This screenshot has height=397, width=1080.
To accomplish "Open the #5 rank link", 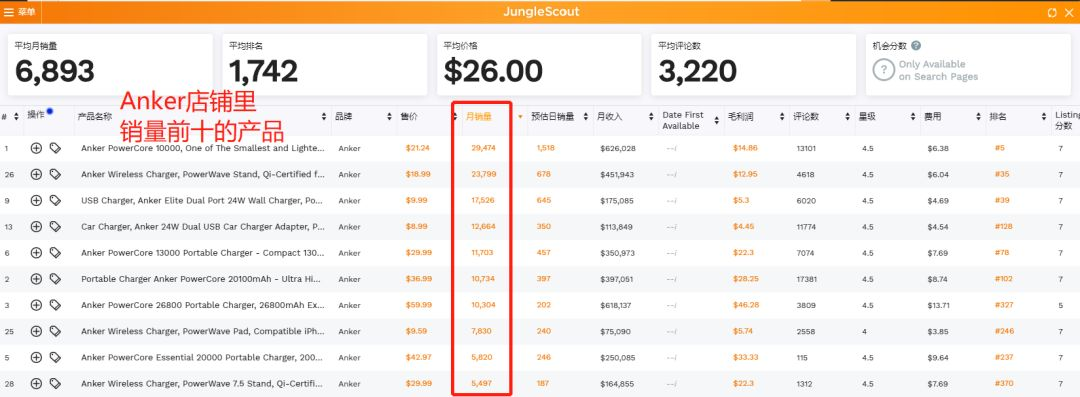I will tap(999, 148).
